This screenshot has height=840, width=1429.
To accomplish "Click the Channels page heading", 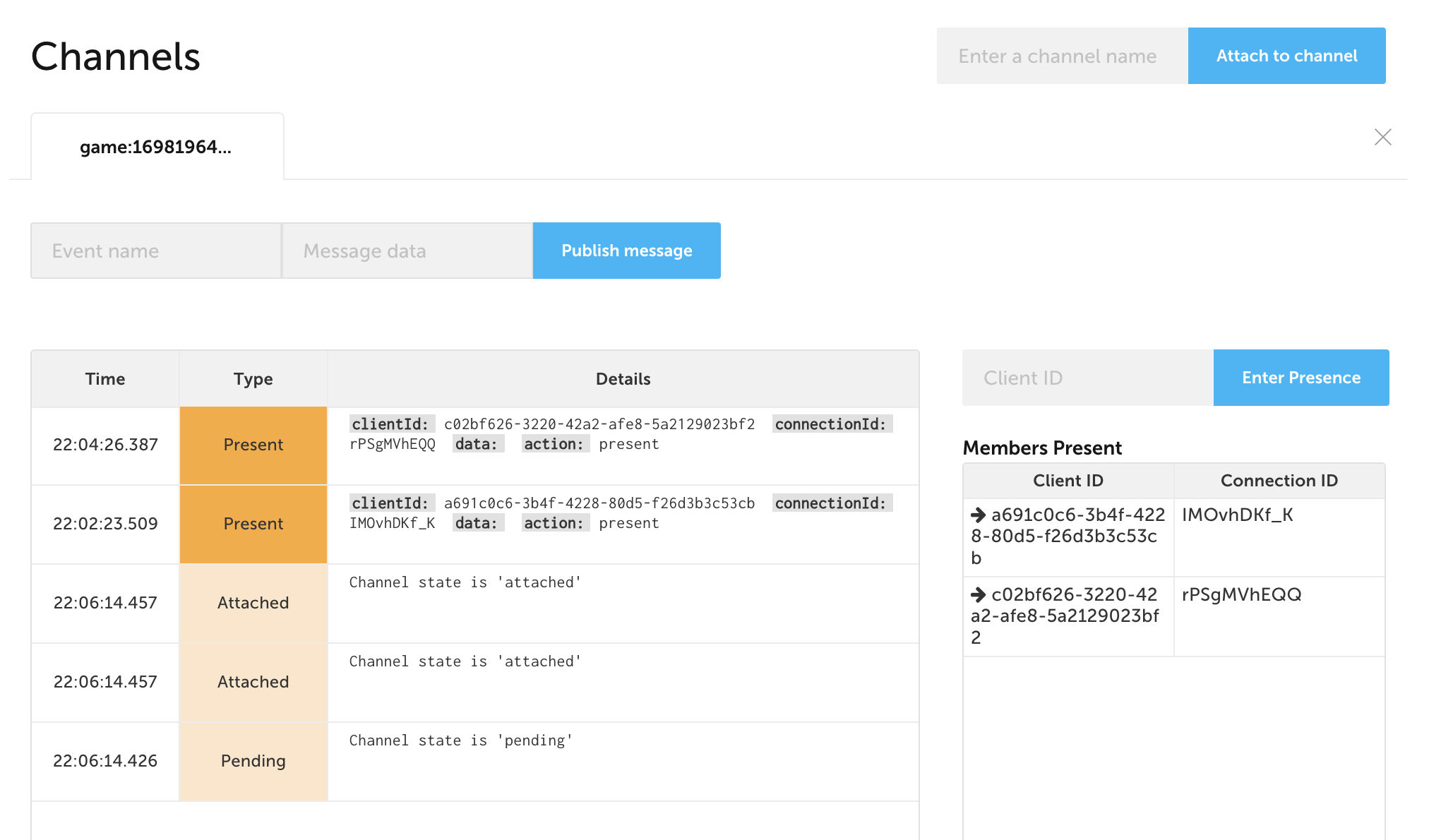I will [x=116, y=56].
